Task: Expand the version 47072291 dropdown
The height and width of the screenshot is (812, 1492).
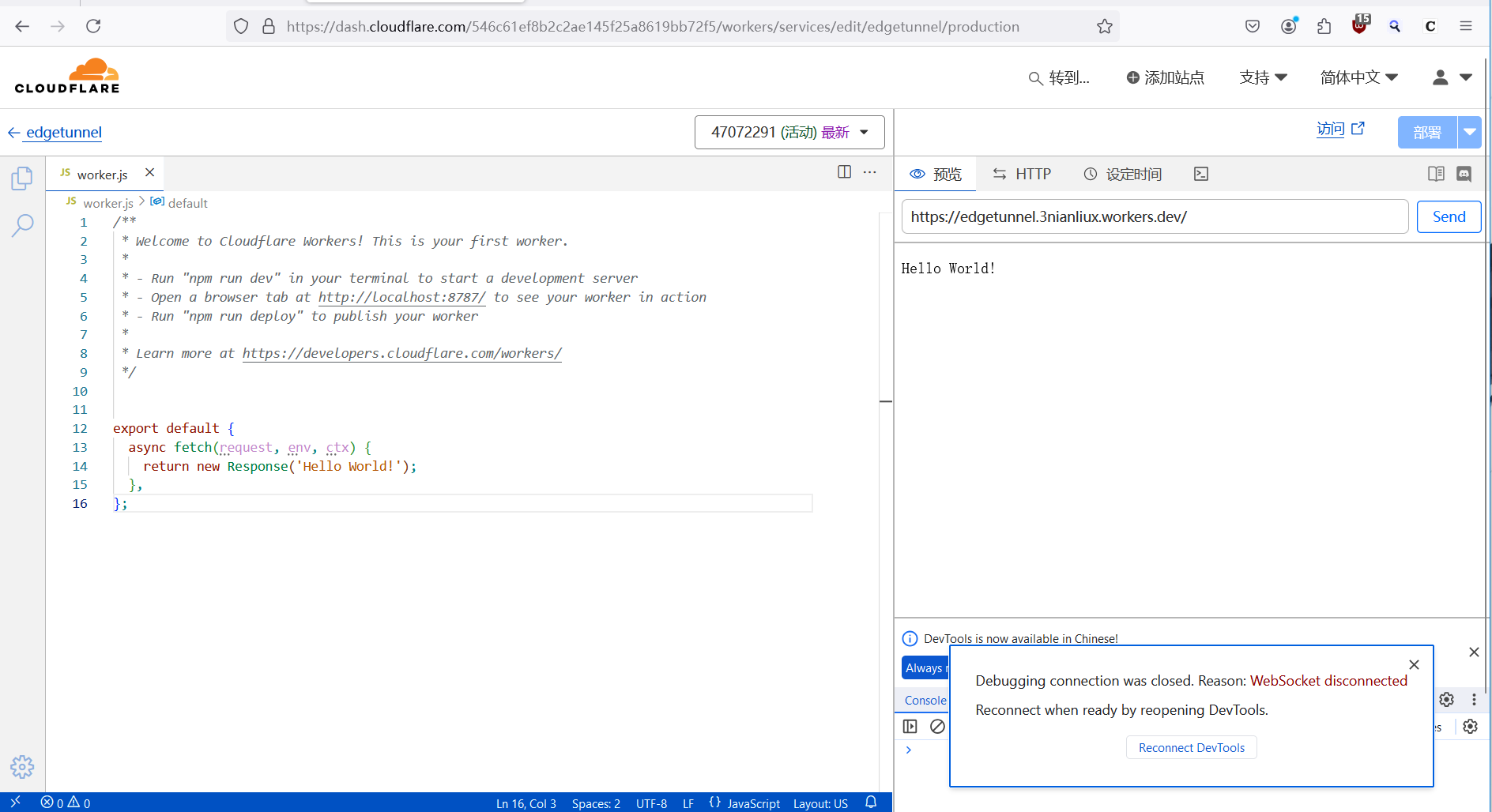Action: (x=789, y=132)
